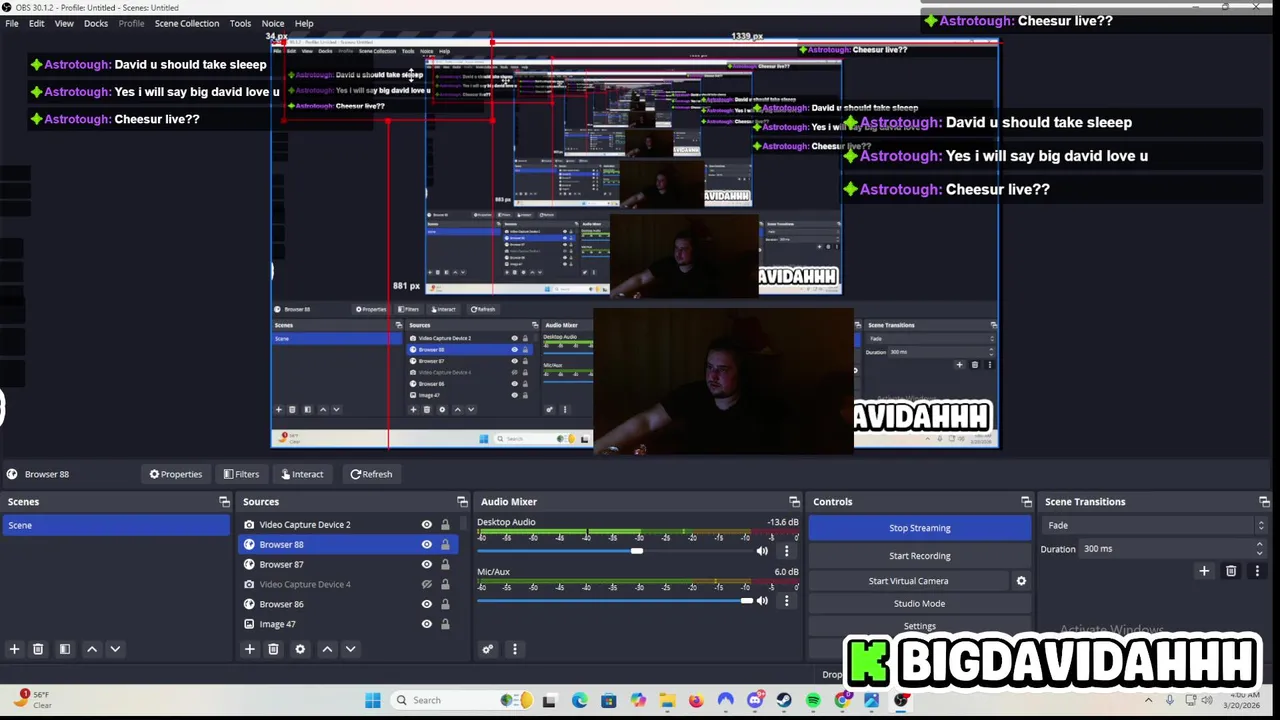
Task: Enable Studio Mode button
Action: tap(920, 604)
